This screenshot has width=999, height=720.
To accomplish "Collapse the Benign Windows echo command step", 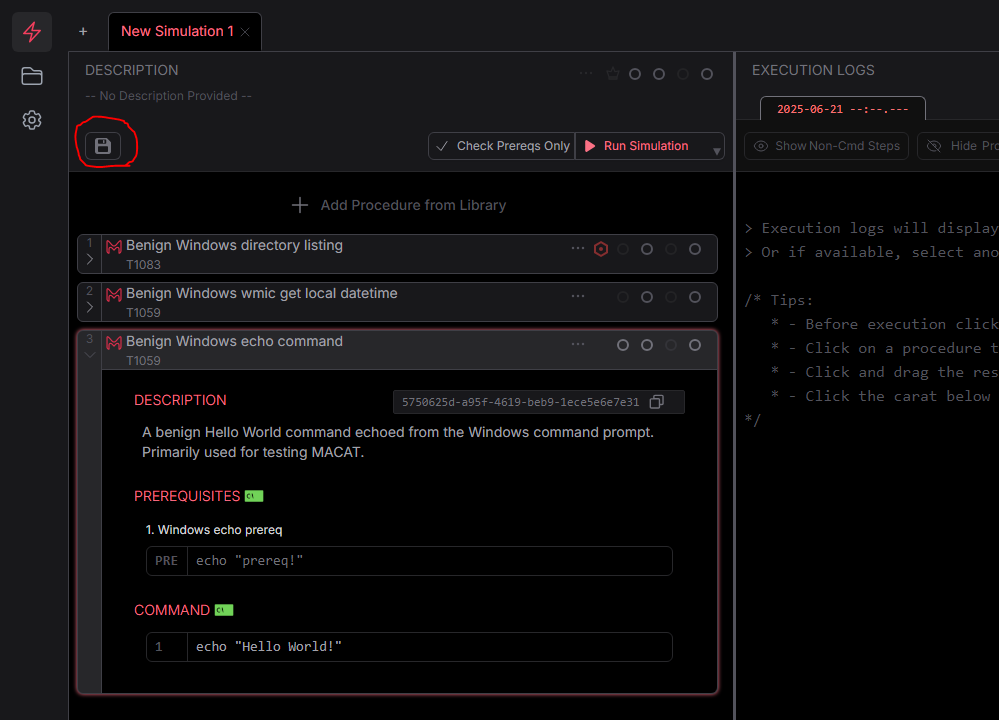I will 89,353.
